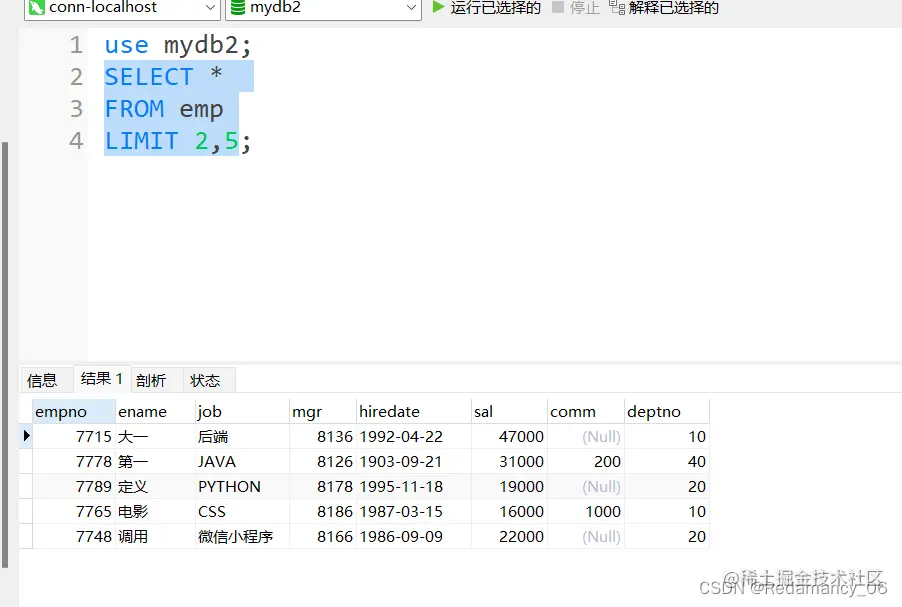Click the hiredate cell 1986-09-09
The width and height of the screenshot is (902, 607).
click(414, 536)
